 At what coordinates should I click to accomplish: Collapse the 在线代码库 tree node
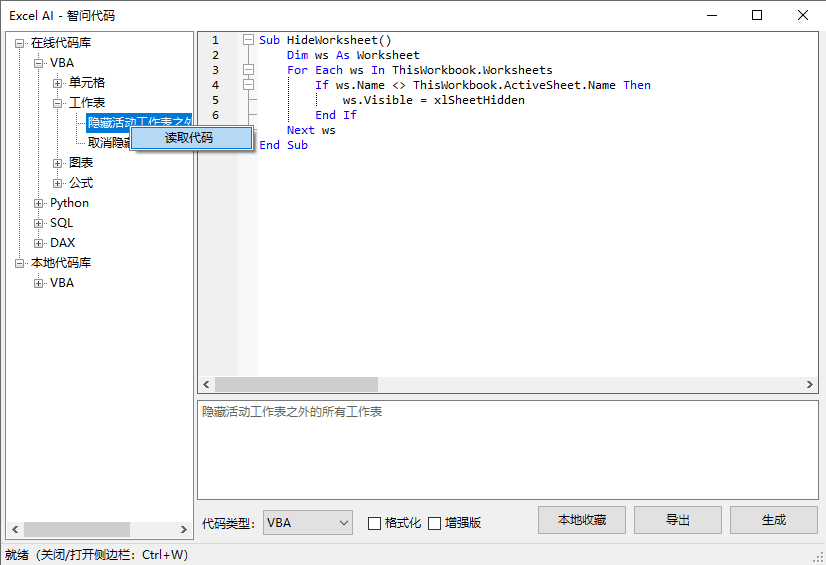point(19,43)
